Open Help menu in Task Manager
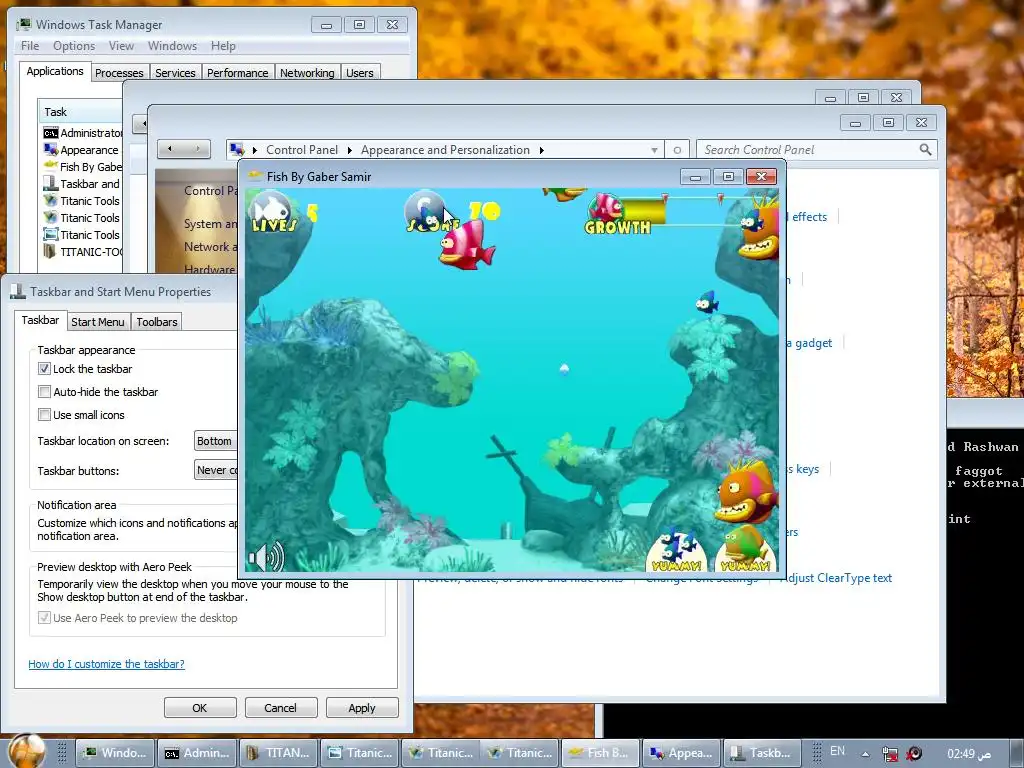The width and height of the screenshot is (1024, 768). pos(223,46)
